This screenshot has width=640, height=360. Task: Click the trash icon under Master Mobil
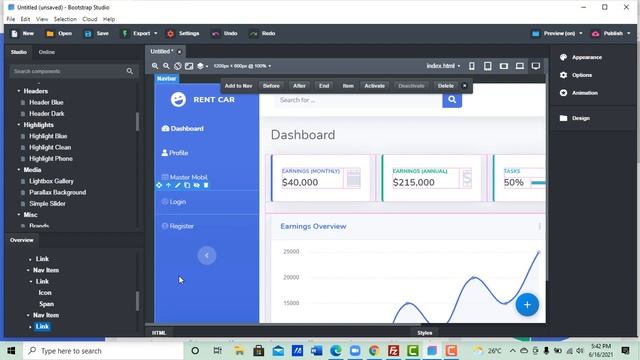click(x=206, y=185)
